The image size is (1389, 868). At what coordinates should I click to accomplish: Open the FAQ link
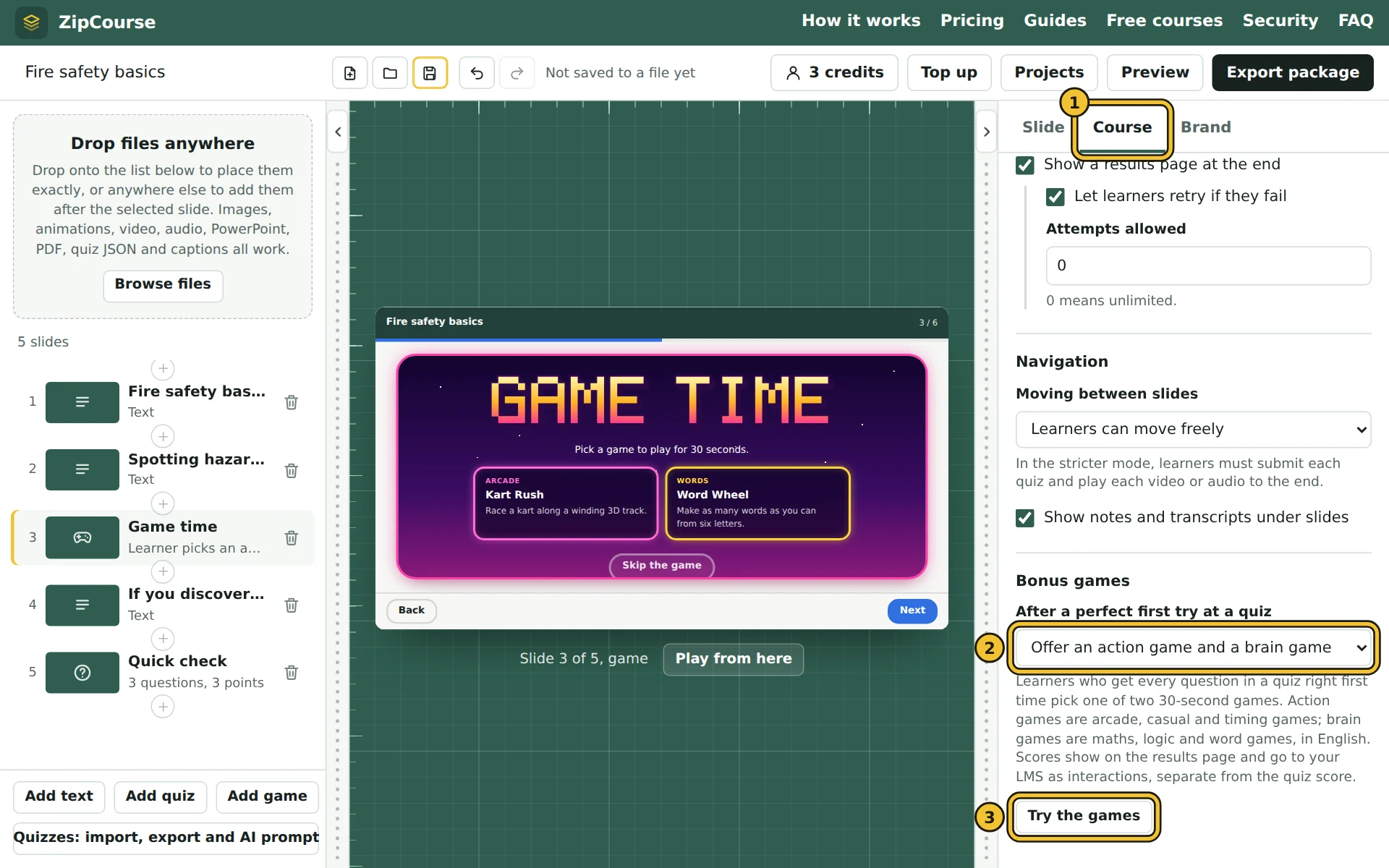[x=1356, y=21]
